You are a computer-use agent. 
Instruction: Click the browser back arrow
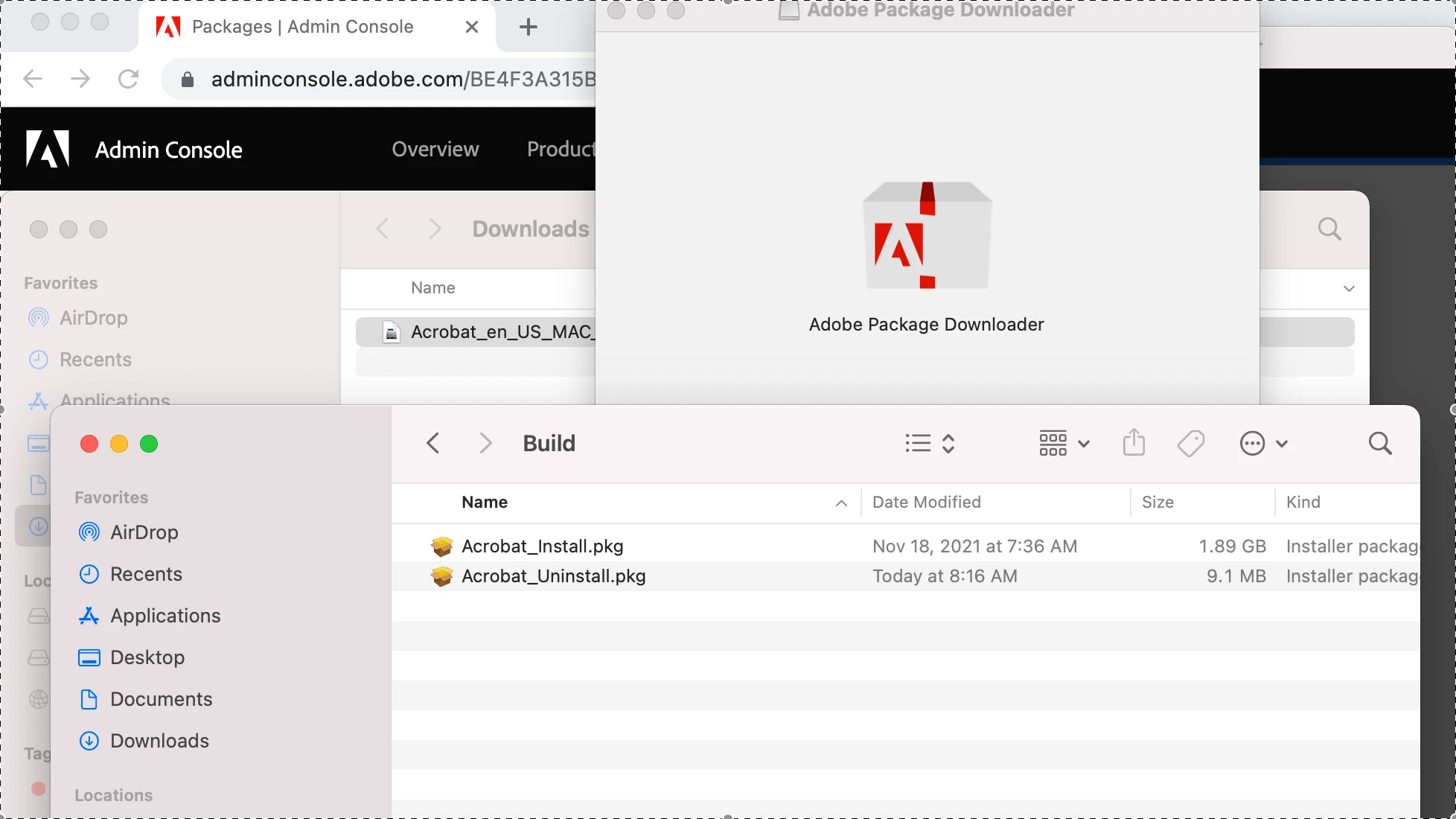coord(33,79)
